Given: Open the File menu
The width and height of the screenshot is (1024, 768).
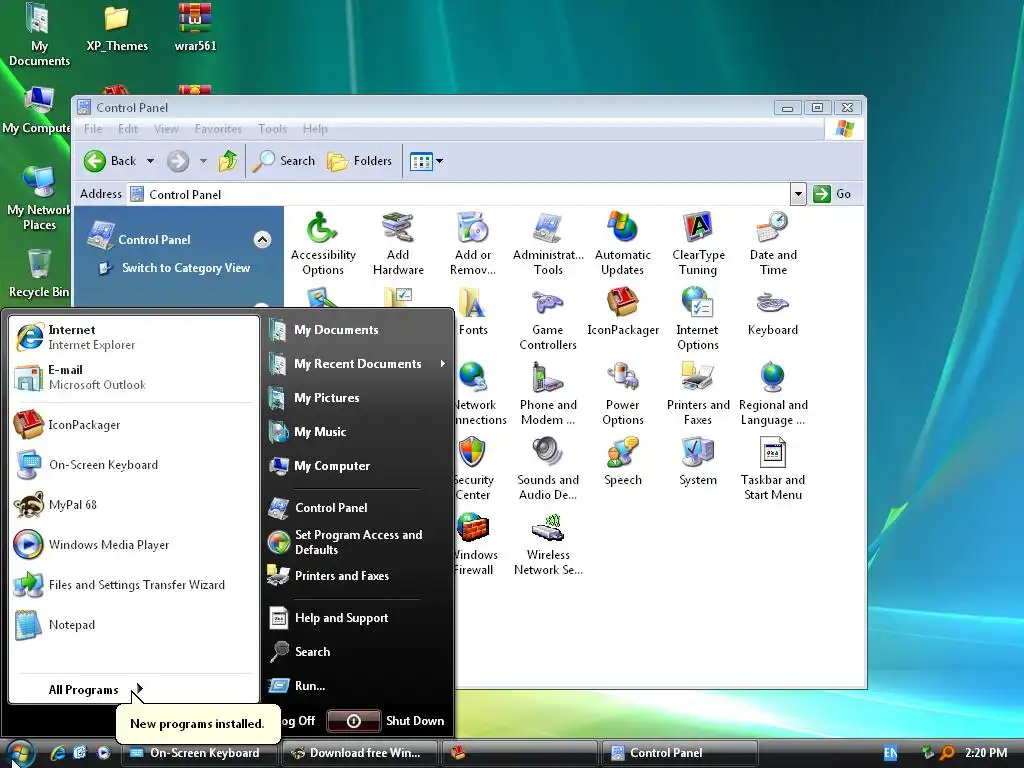Looking at the screenshot, I should click(93, 129).
